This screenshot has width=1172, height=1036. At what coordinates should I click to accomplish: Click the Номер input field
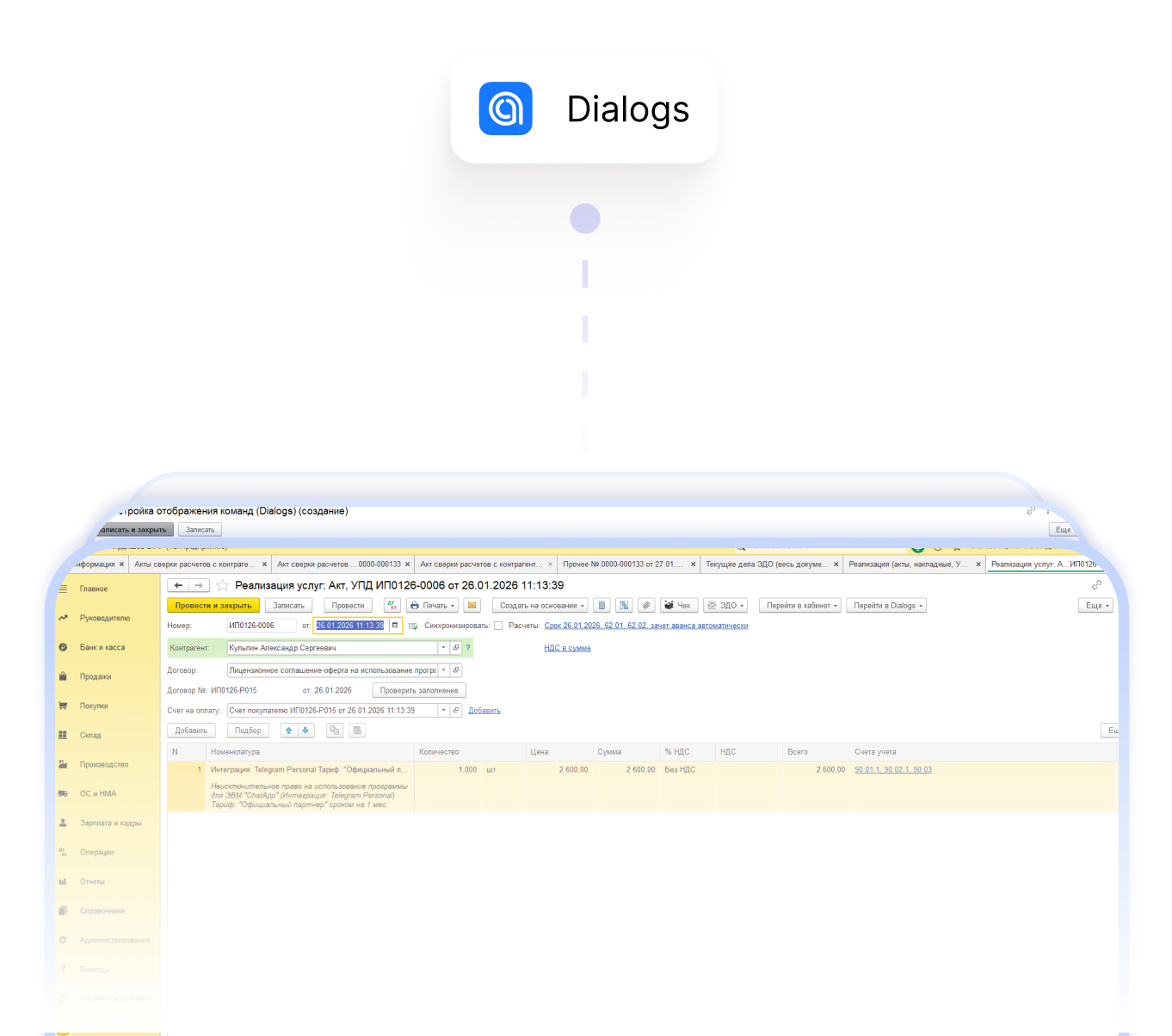point(260,626)
